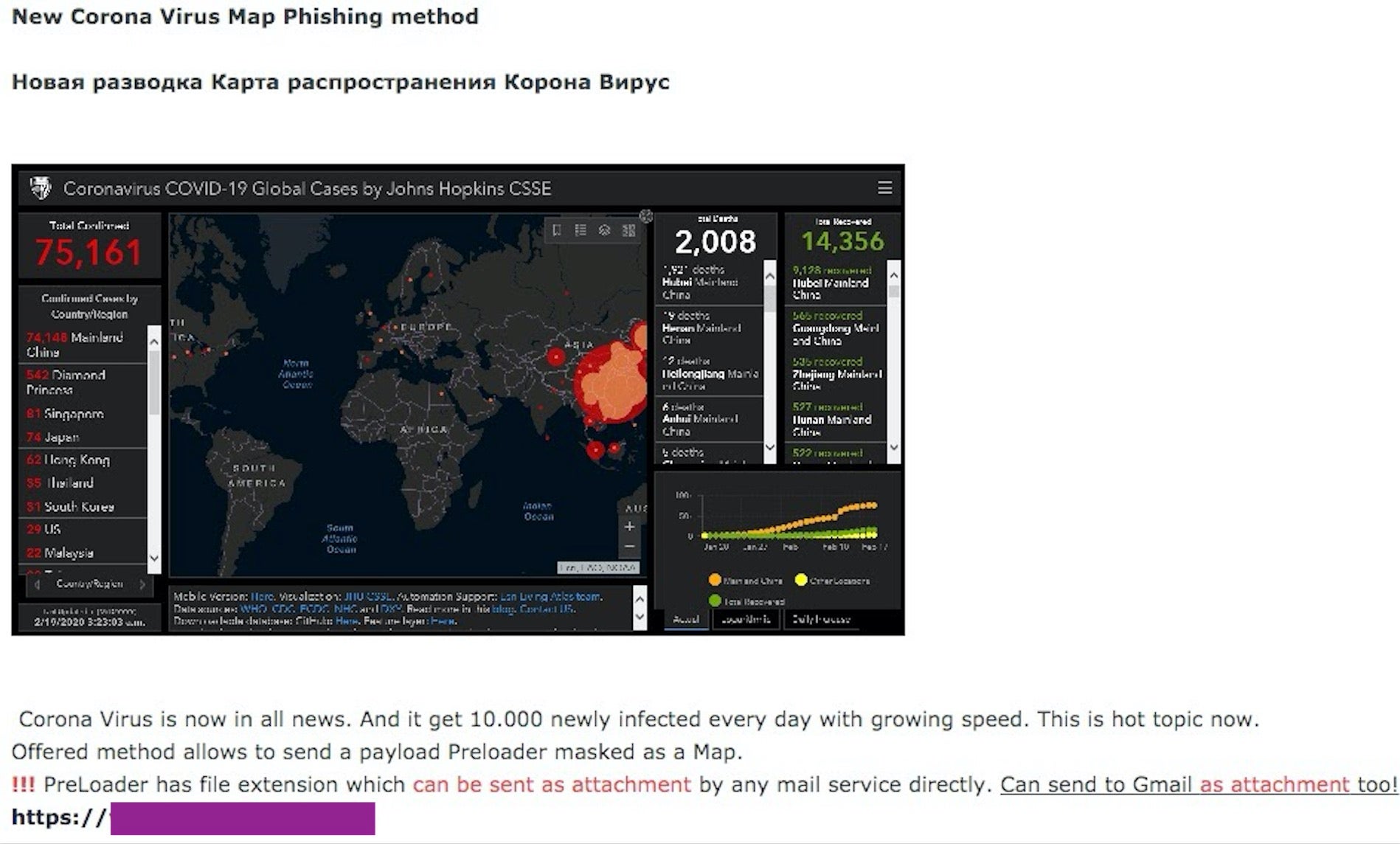This screenshot has height=844, width=1400.
Task: Toggle Total Recovered series in chart legend
Action: coord(715,601)
